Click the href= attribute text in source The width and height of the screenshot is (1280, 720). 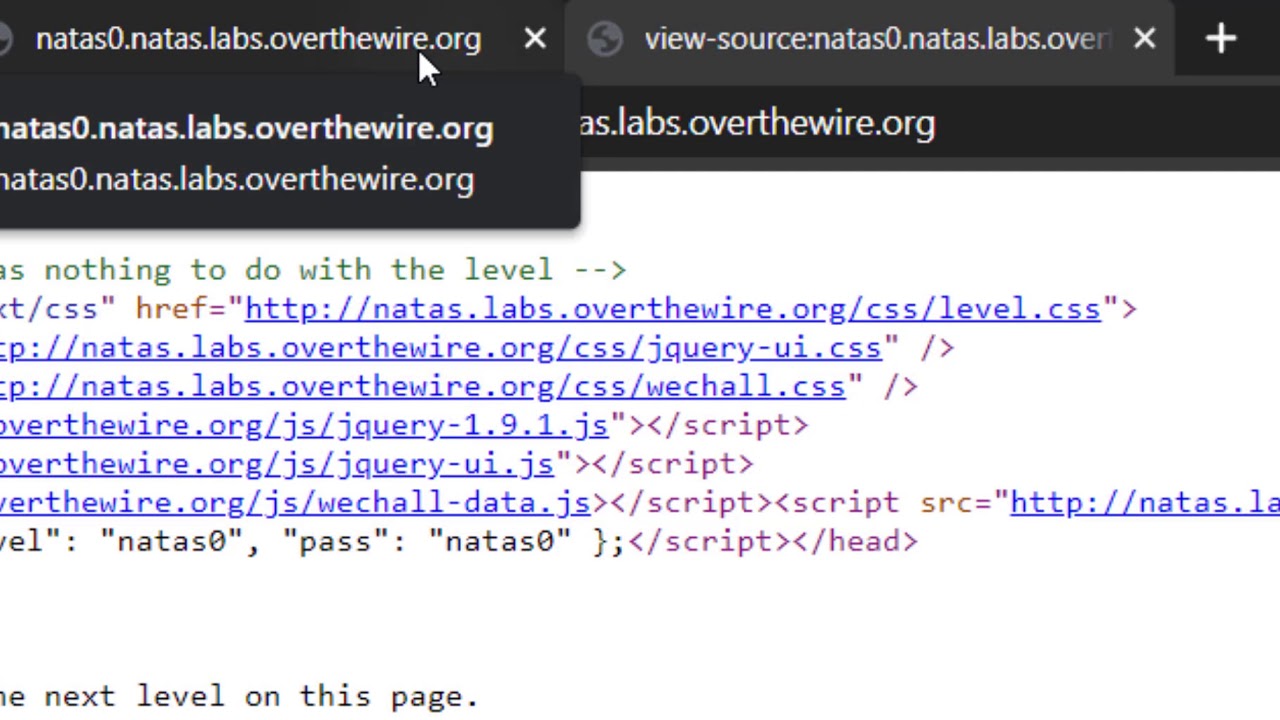click(x=181, y=309)
